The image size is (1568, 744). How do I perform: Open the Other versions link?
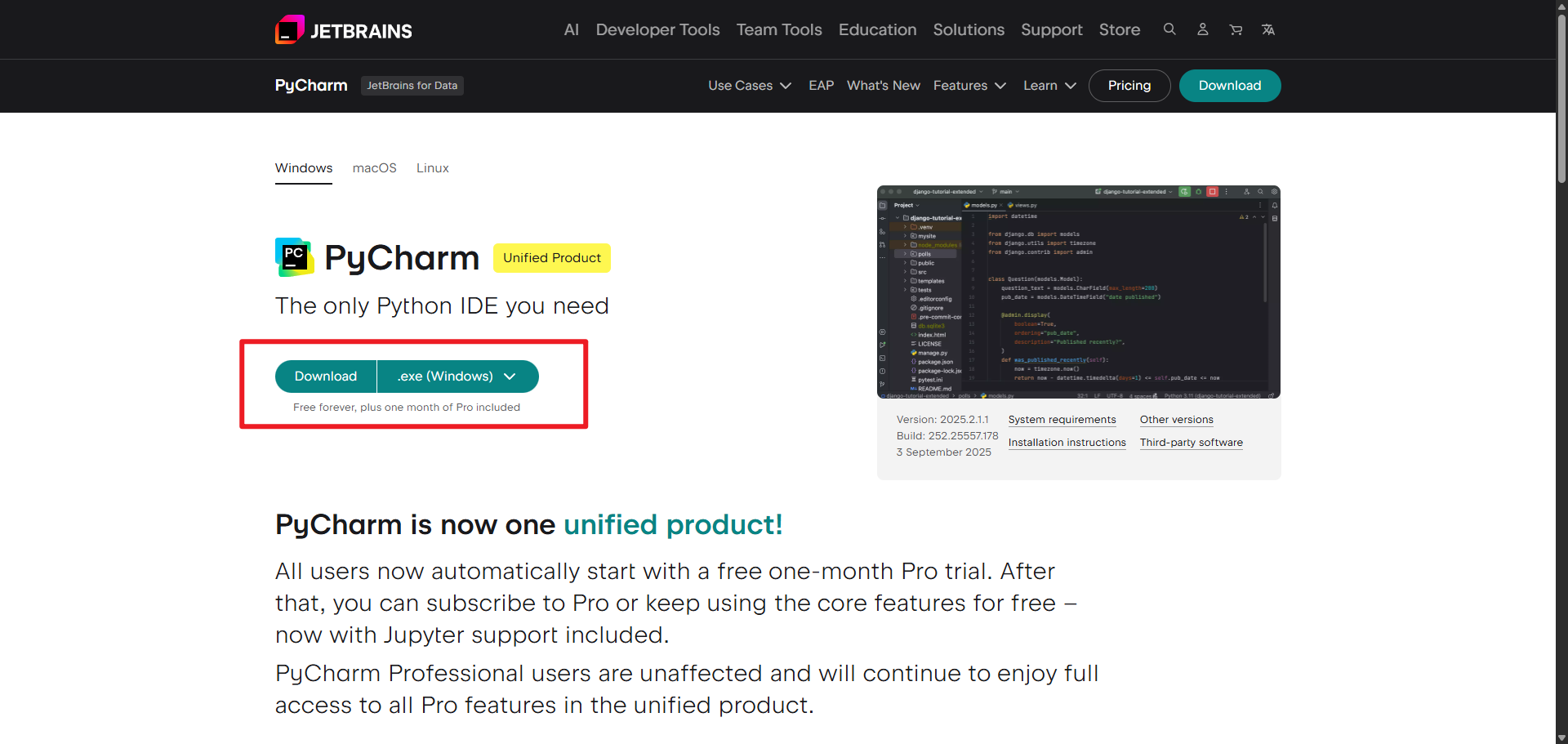pos(1177,420)
